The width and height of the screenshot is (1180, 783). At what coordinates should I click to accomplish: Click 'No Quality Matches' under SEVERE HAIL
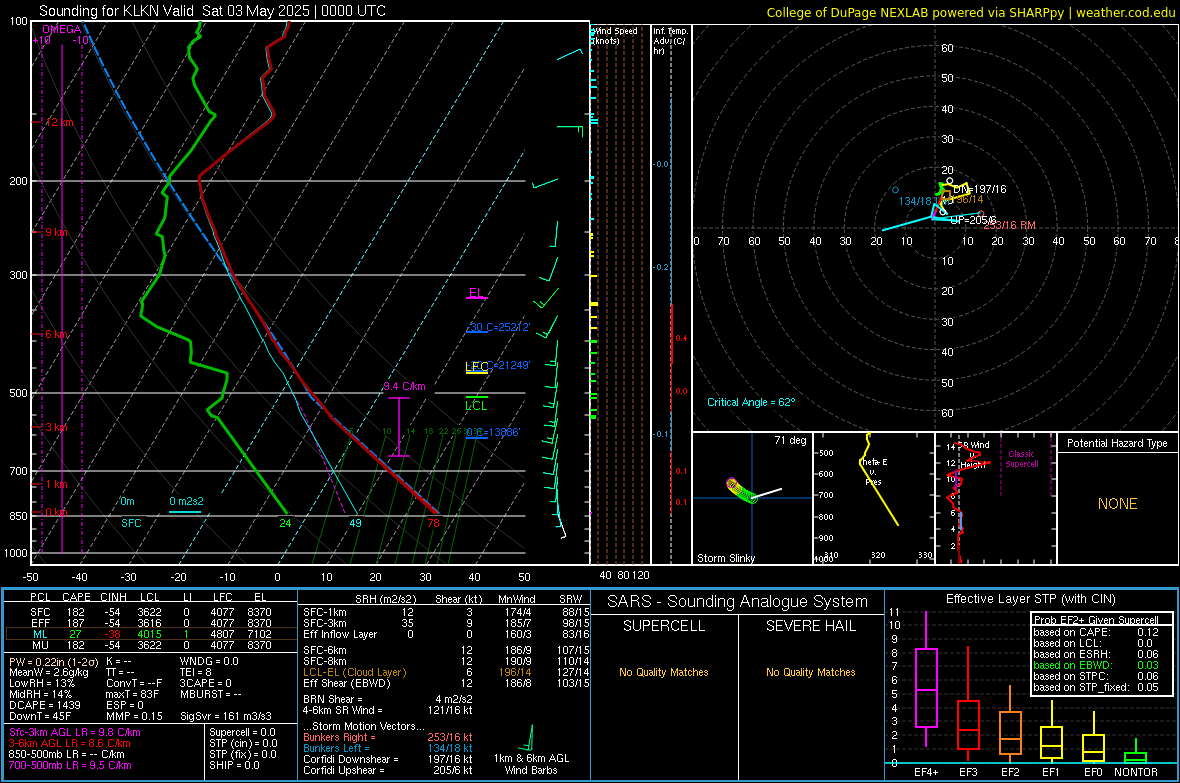pos(810,672)
